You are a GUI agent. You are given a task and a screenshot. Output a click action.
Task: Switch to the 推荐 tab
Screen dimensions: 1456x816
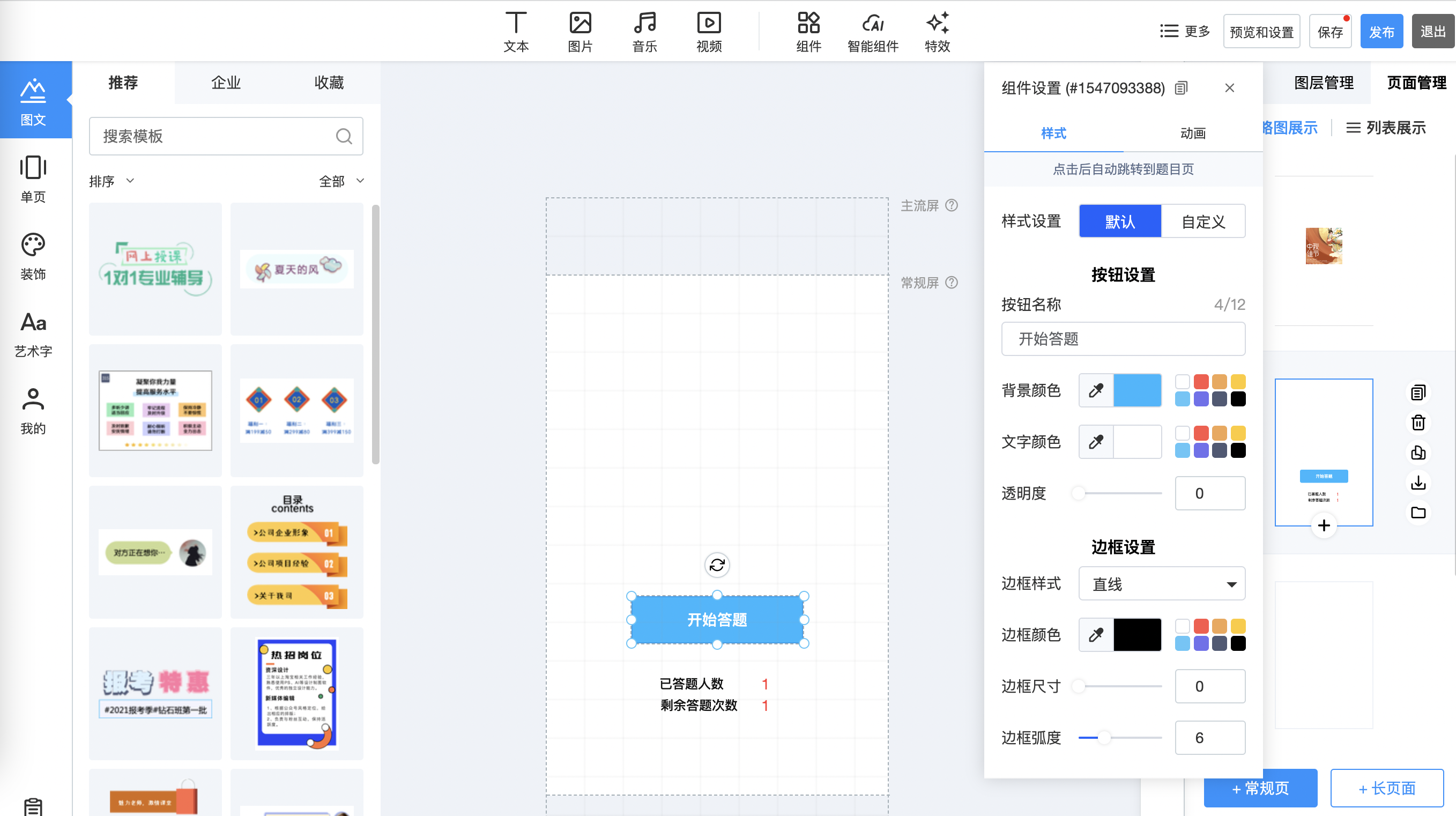coord(123,83)
